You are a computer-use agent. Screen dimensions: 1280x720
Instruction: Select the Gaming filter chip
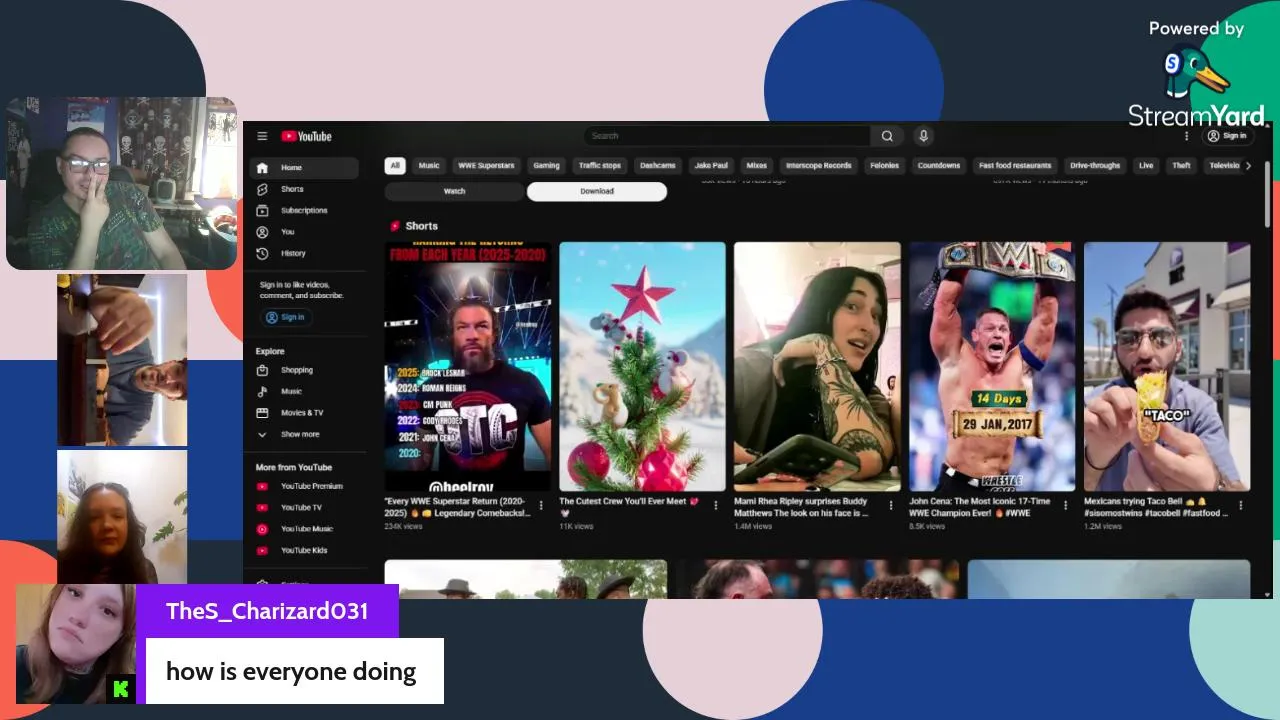point(546,166)
